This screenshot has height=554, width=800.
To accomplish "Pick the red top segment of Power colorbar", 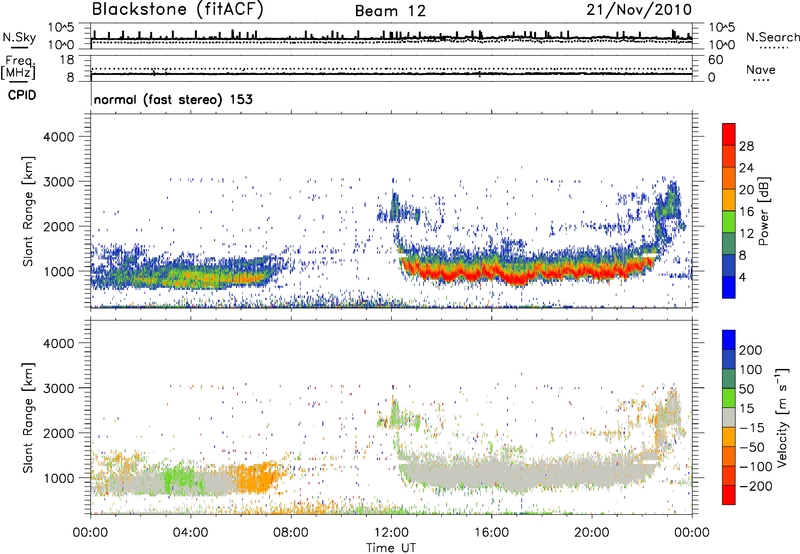I will pyautogui.click(x=729, y=134).
